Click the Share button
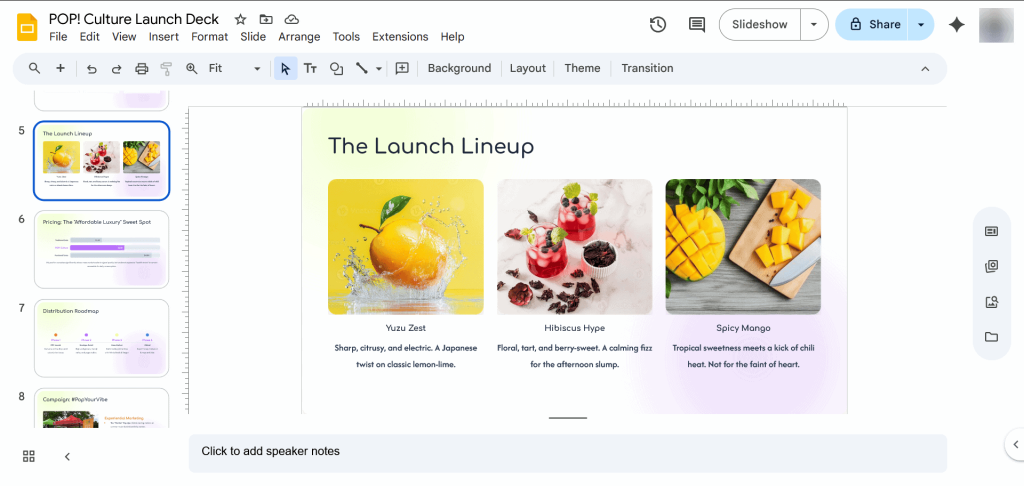Screen dimensions: 1024x486 point(872,25)
